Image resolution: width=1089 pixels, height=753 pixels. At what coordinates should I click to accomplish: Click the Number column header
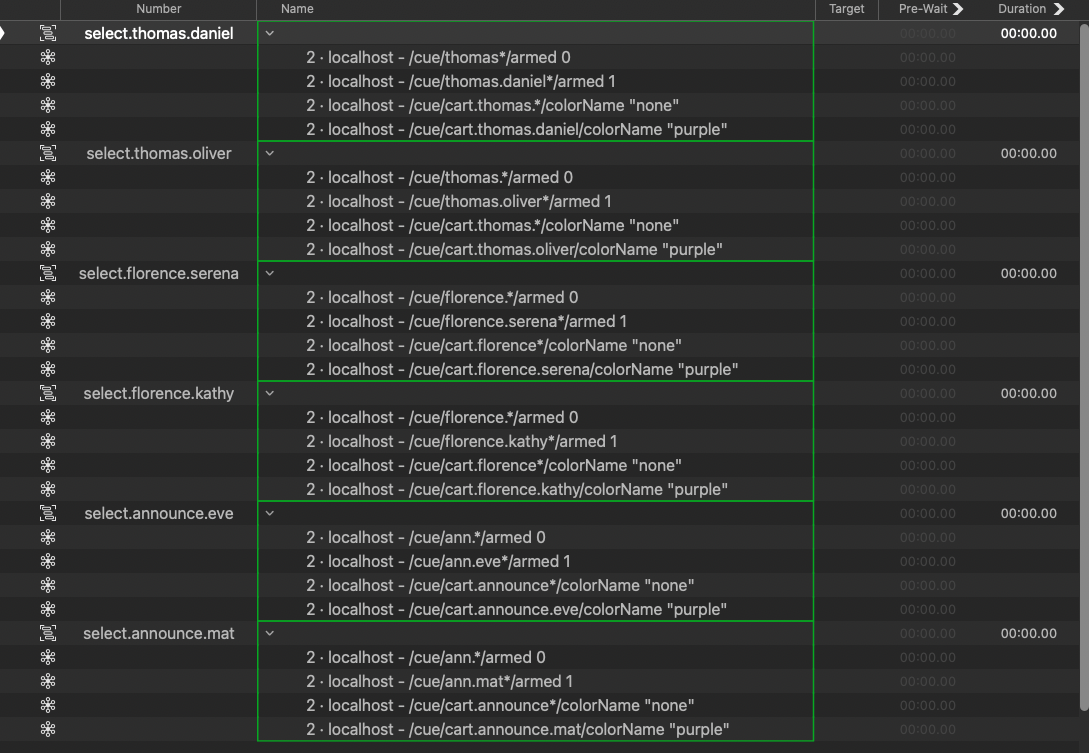[x=158, y=9]
